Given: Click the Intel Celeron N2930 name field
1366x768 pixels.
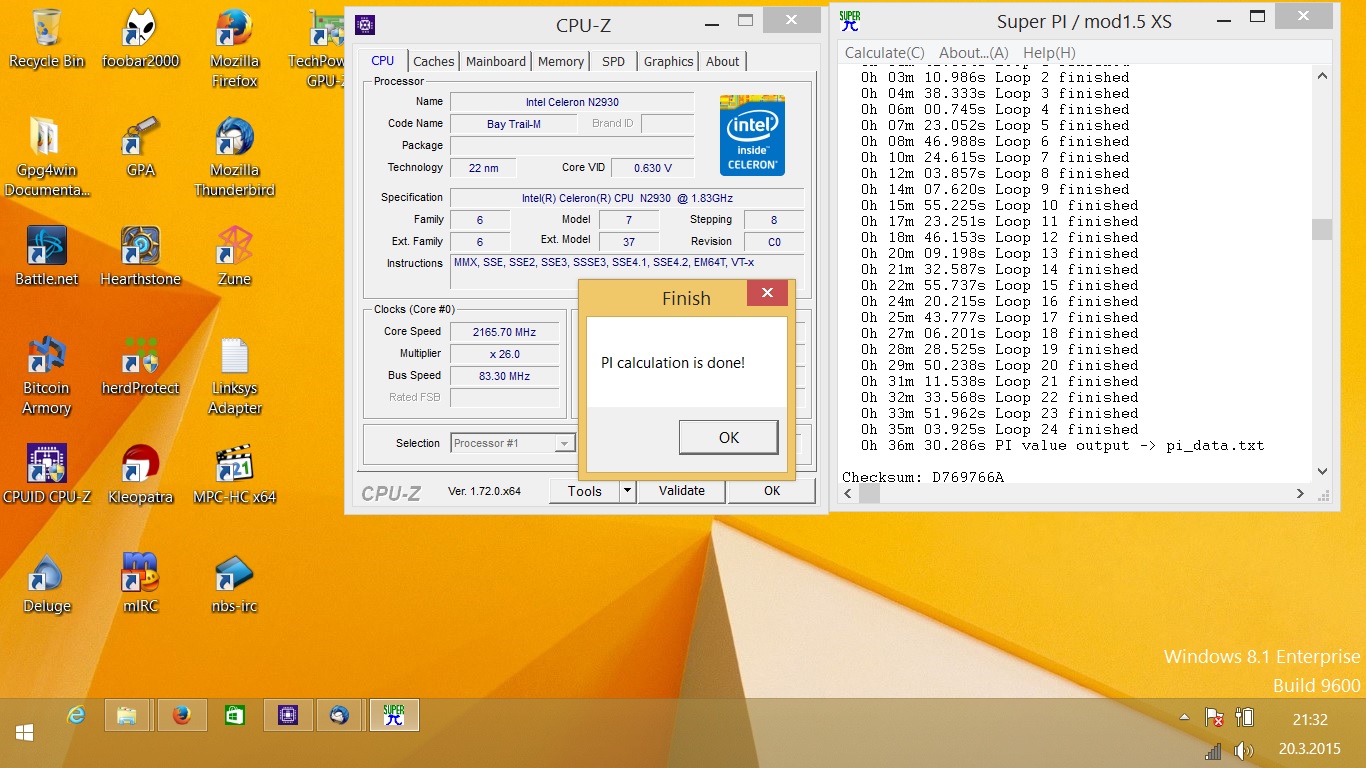Looking at the screenshot, I should [572, 102].
